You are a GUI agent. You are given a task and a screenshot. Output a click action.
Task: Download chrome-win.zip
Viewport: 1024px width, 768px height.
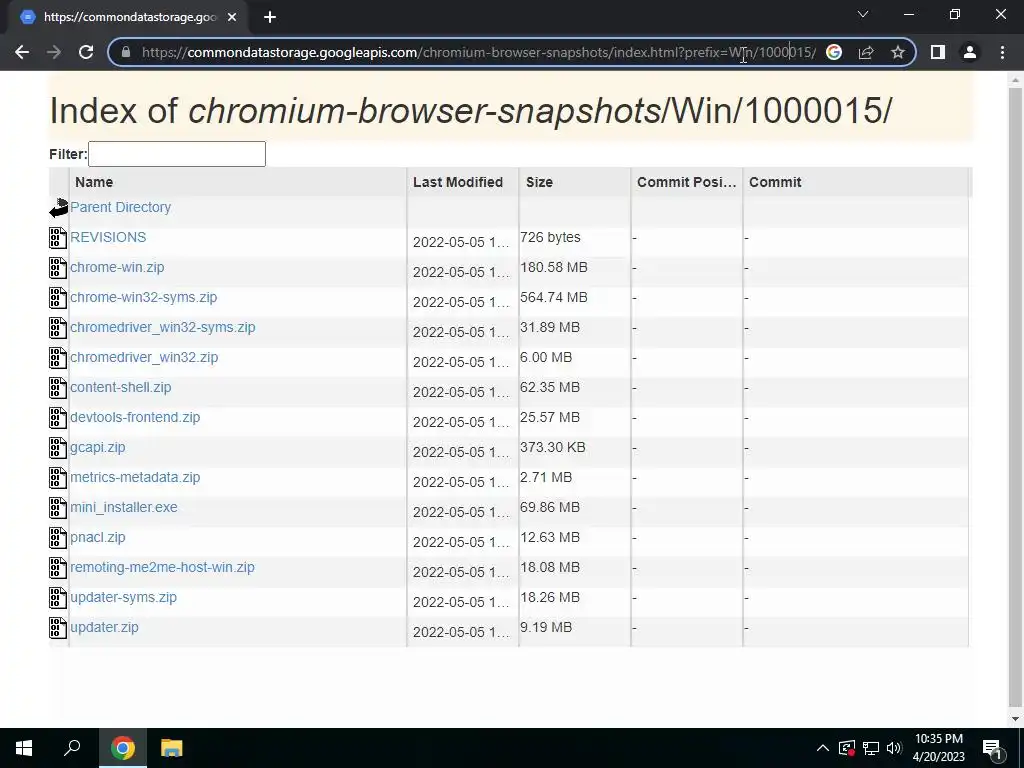pos(118,267)
